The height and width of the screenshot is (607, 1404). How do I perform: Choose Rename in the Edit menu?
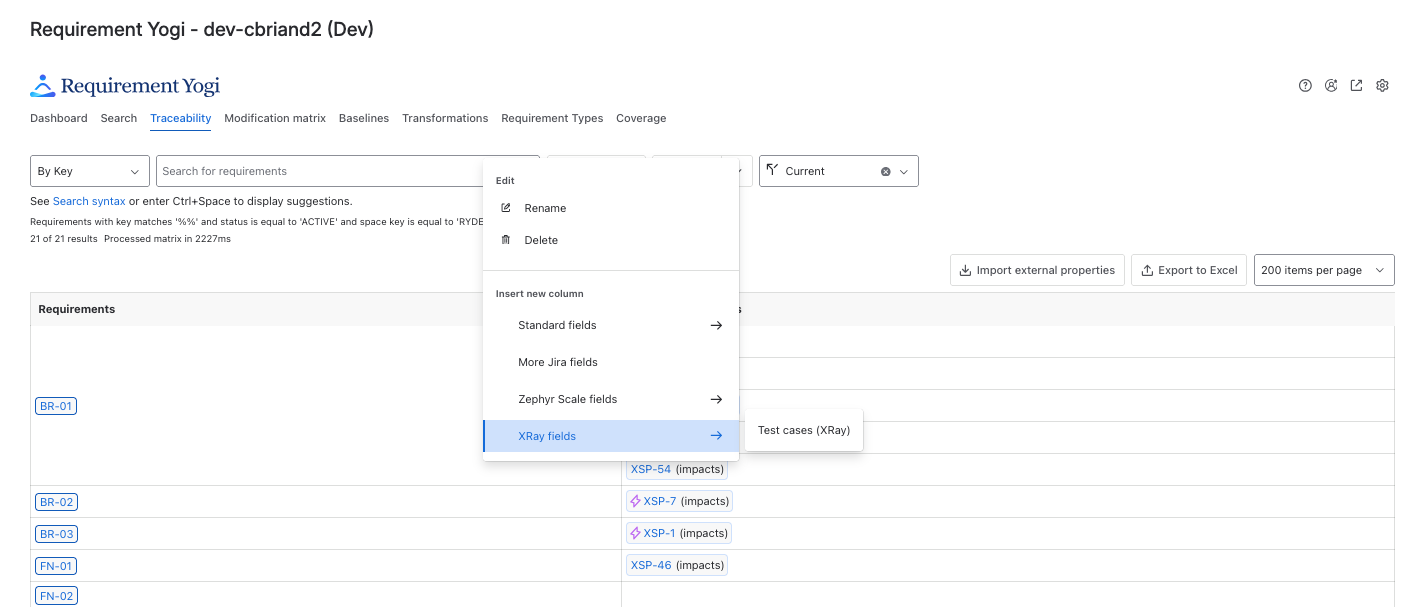click(x=611, y=208)
